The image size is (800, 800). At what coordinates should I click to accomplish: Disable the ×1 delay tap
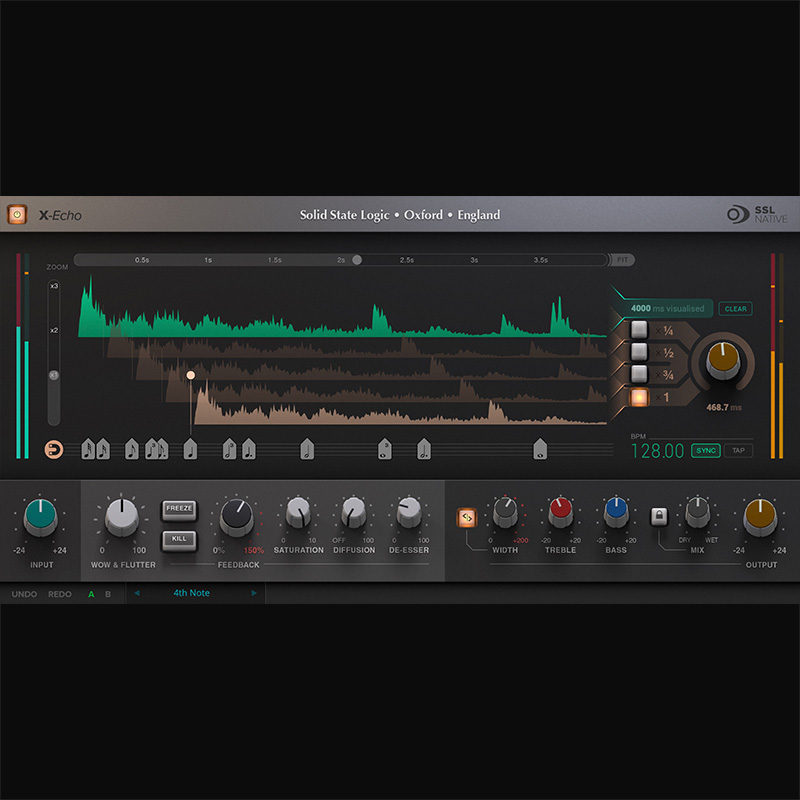pos(639,397)
